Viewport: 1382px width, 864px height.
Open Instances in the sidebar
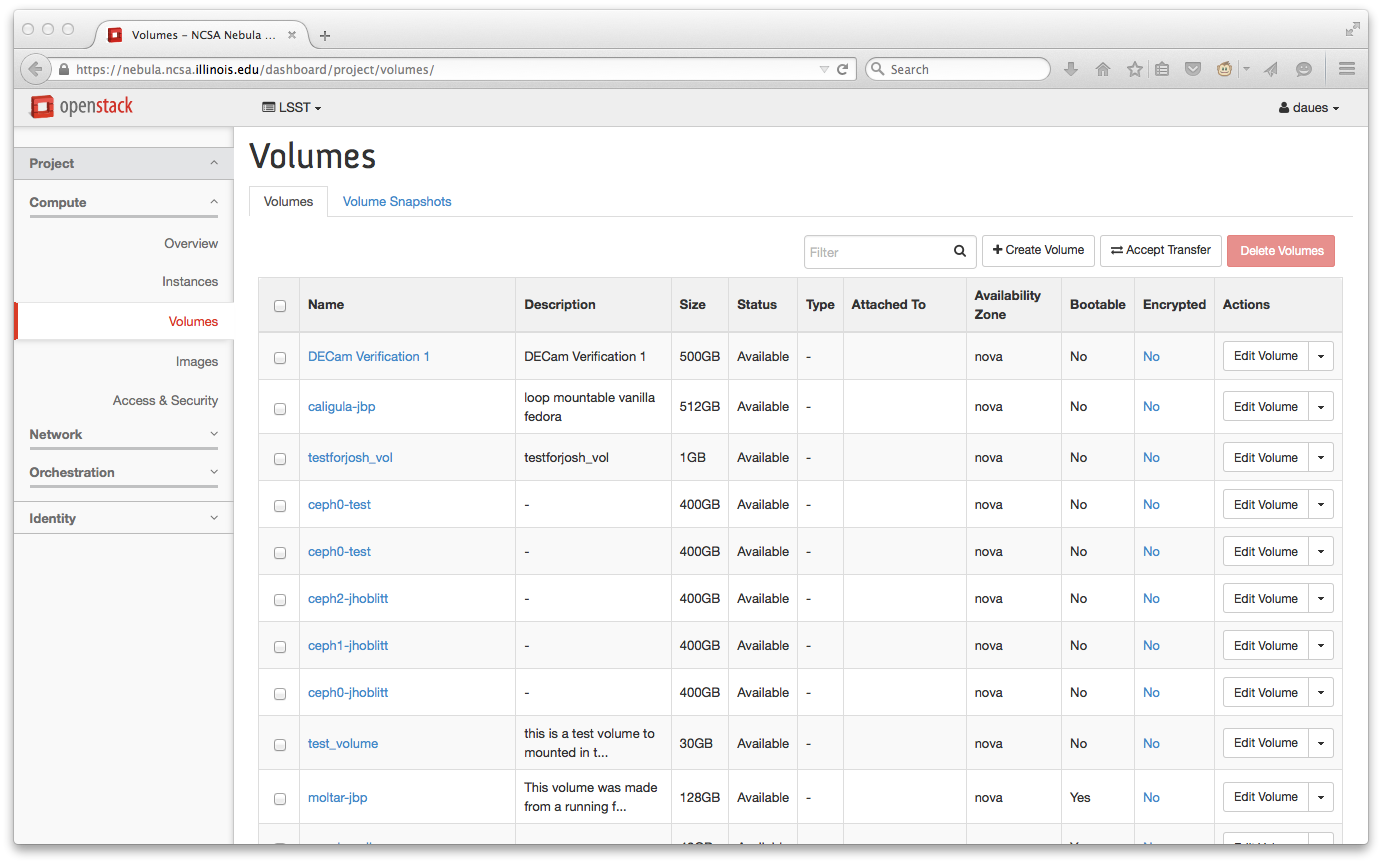pos(190,281)
